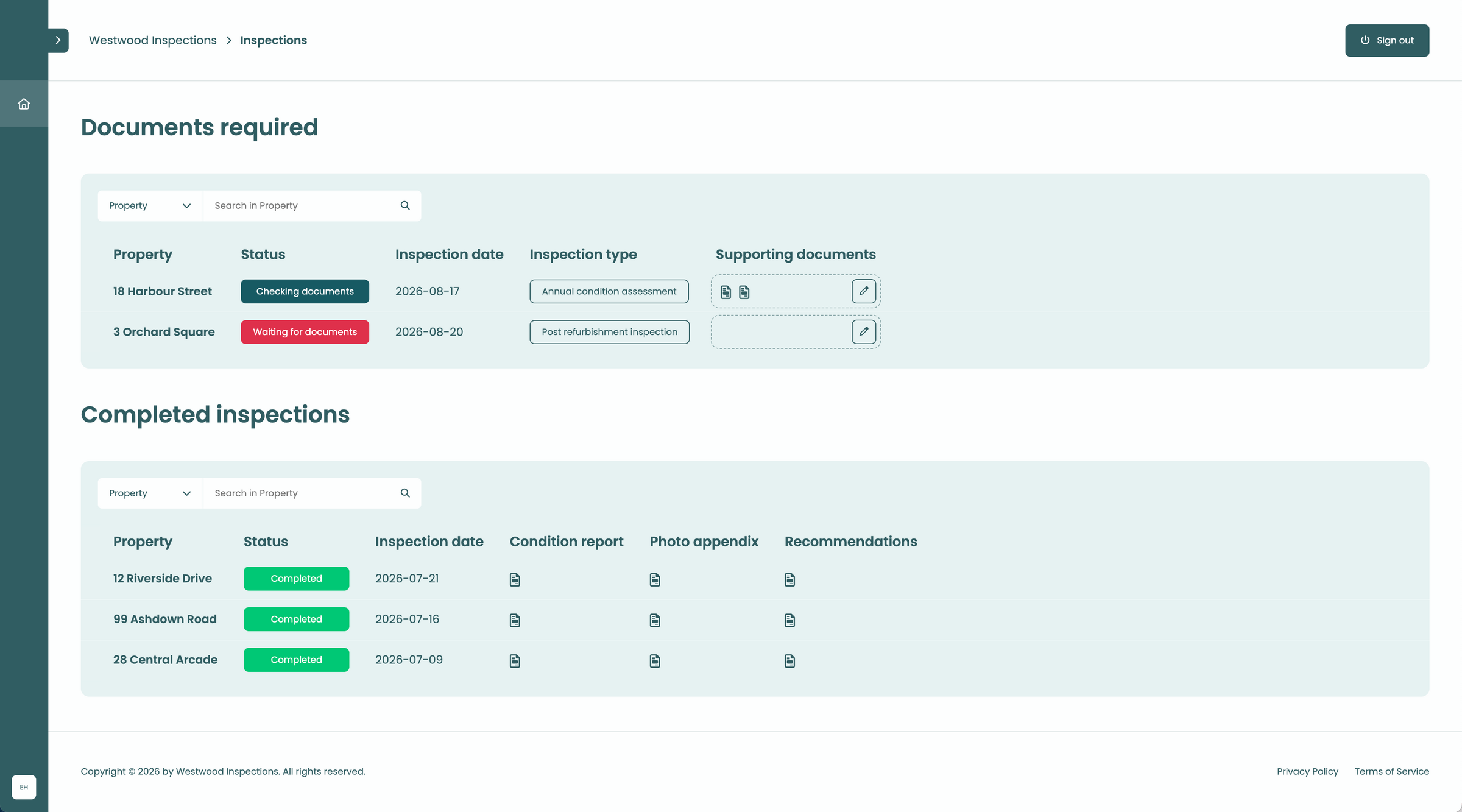Open condition report for 12 Riverside Drive
Image resolution: width=1462 pixels, height=812 pixels.
(x=515, y=579)
